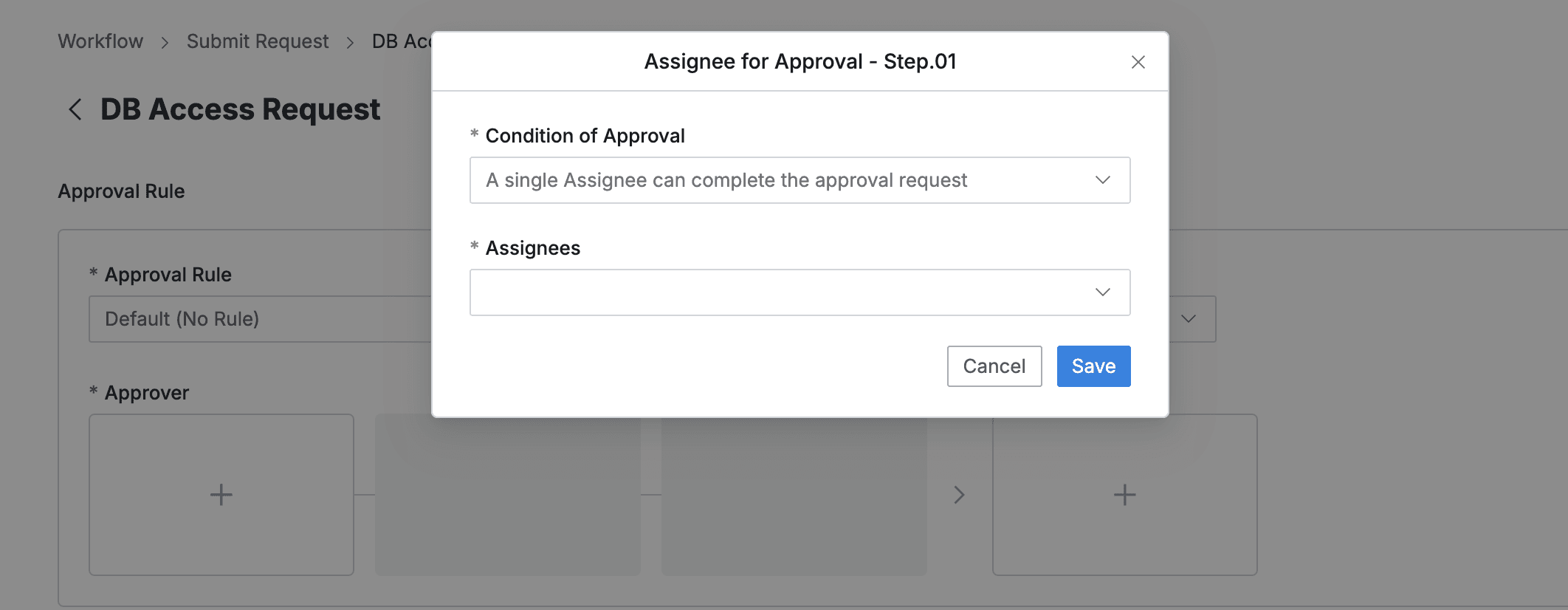1568x610 pixels.
Task: Save the Step.01 assignee settings
Action: (x=1093, y=366)
